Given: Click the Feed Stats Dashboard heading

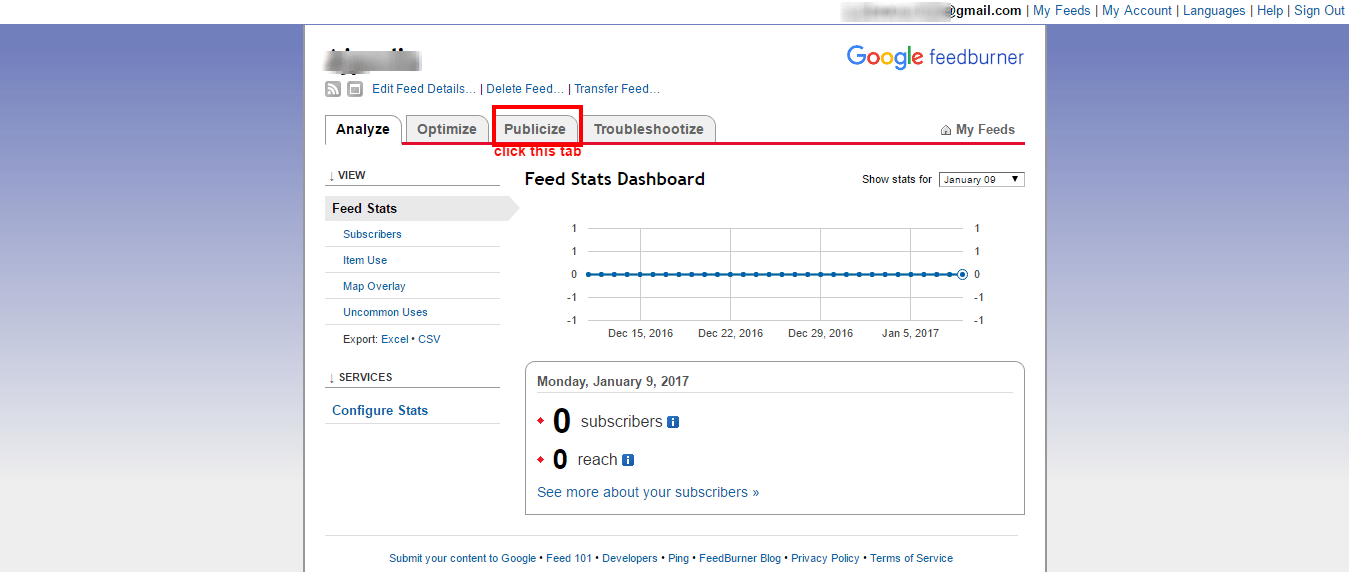Looking at the screenshot, I should pyautogui.click(x=615, y=179).
